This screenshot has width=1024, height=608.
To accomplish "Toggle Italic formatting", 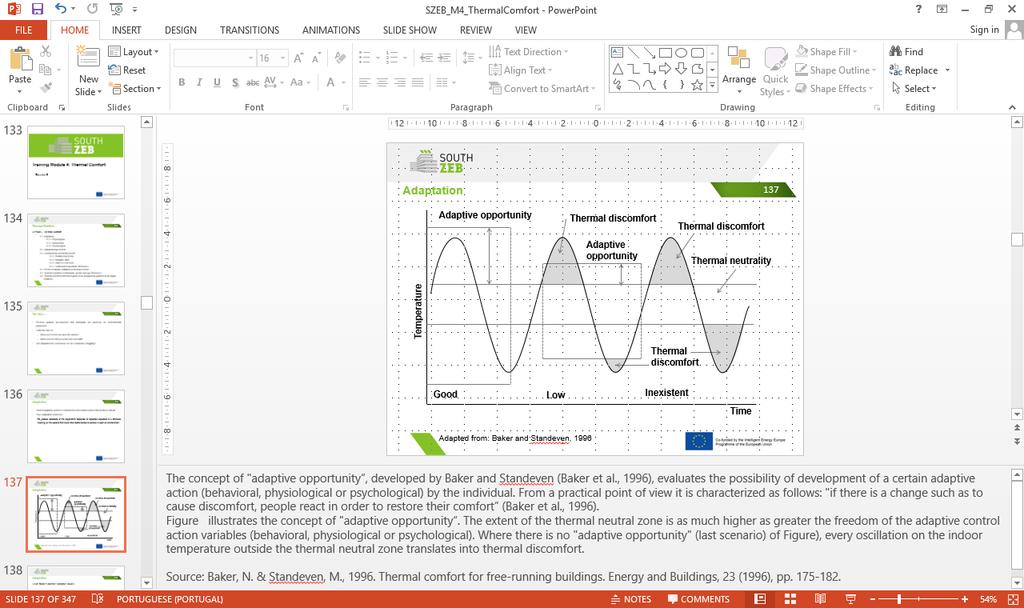I will (199, 82).
